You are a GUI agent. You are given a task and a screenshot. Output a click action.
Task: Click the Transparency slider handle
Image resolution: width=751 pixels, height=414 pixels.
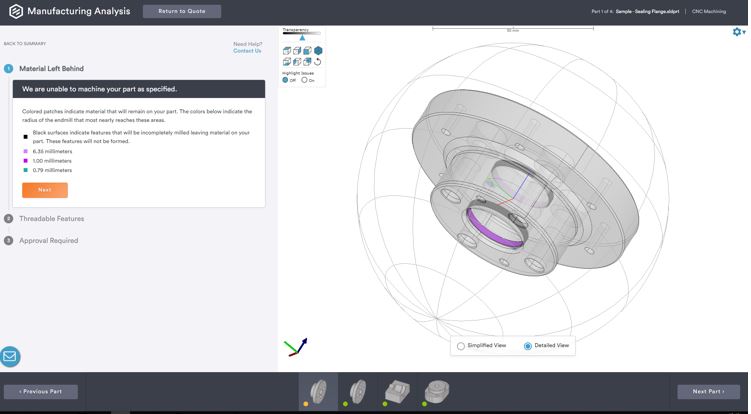[302, 37]
